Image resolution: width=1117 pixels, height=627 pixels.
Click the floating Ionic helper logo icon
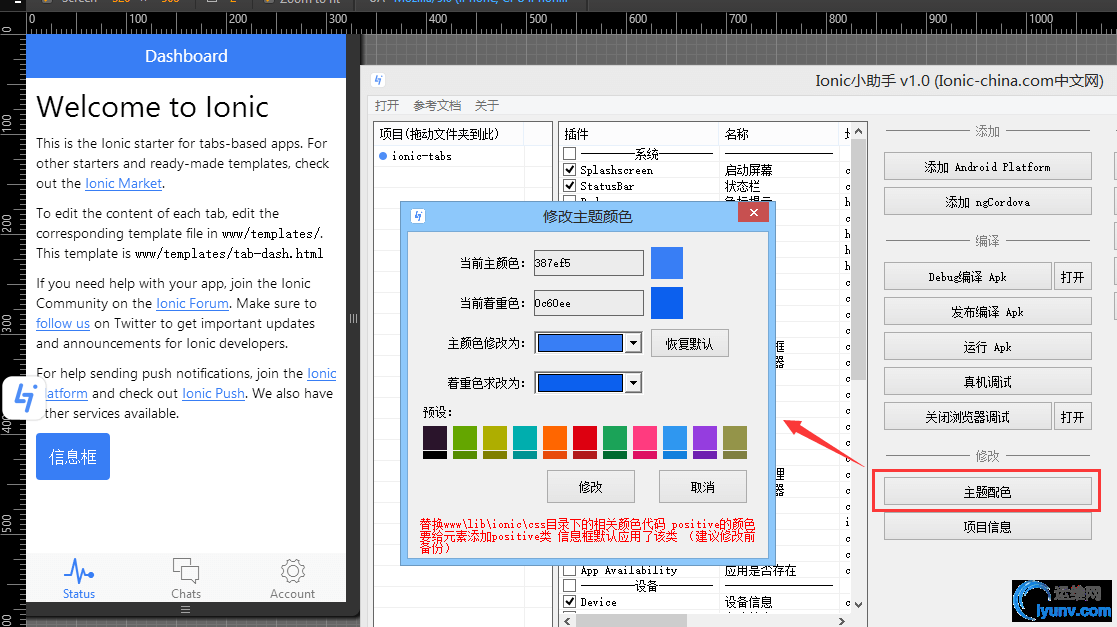point(26,397)
